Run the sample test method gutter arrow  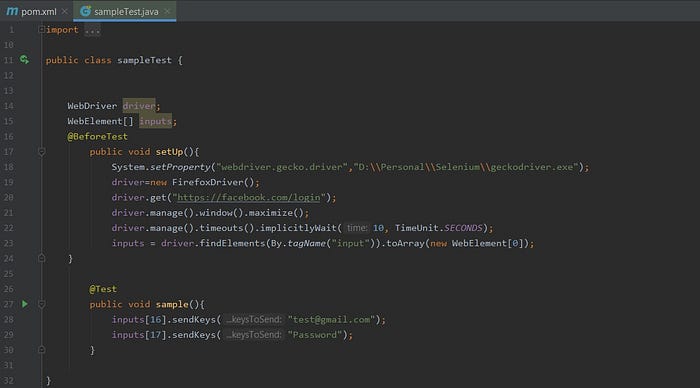[x=25, y=304]
